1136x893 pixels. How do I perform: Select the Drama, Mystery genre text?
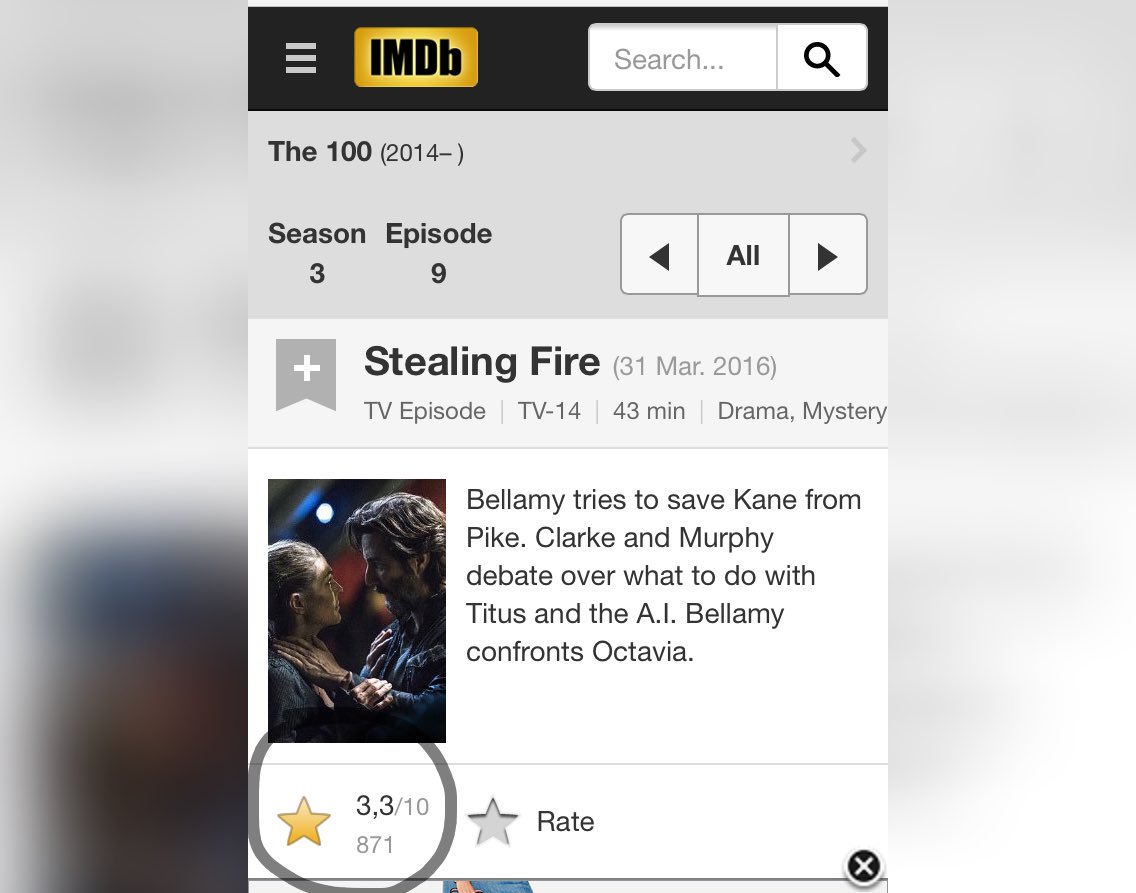pos(802,411)
